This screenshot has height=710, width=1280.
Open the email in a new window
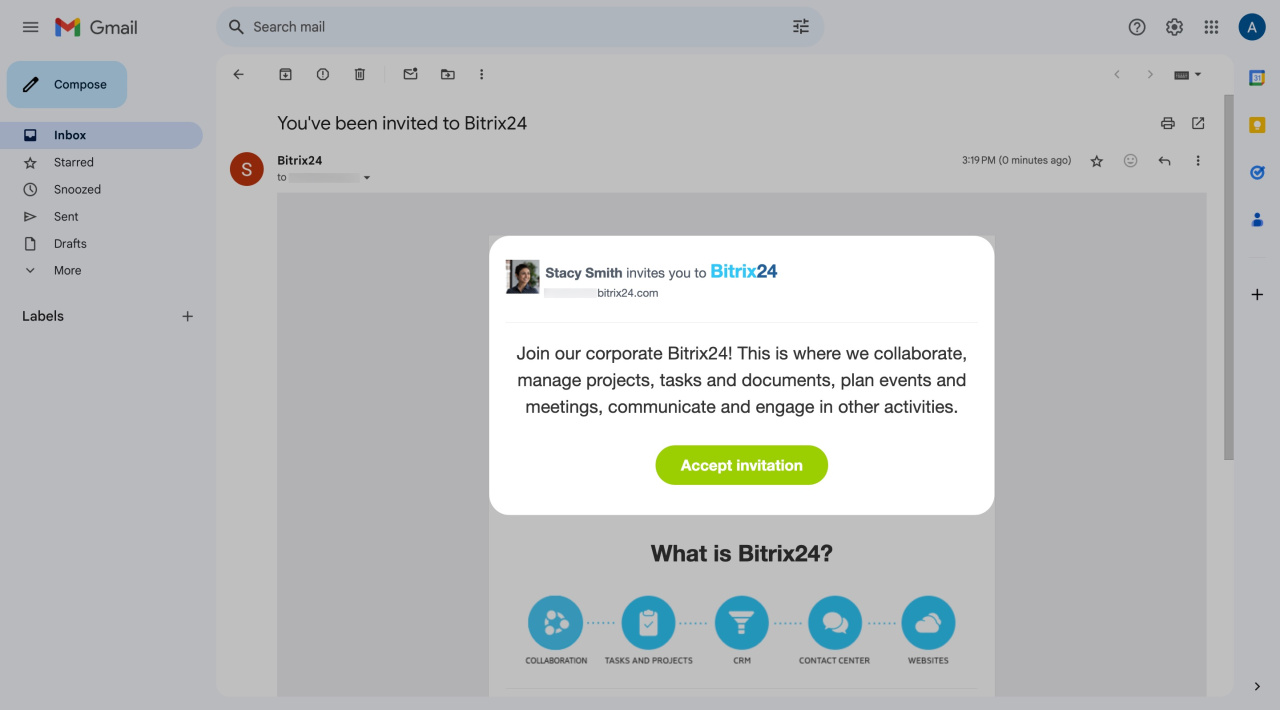coord(1198,123)
